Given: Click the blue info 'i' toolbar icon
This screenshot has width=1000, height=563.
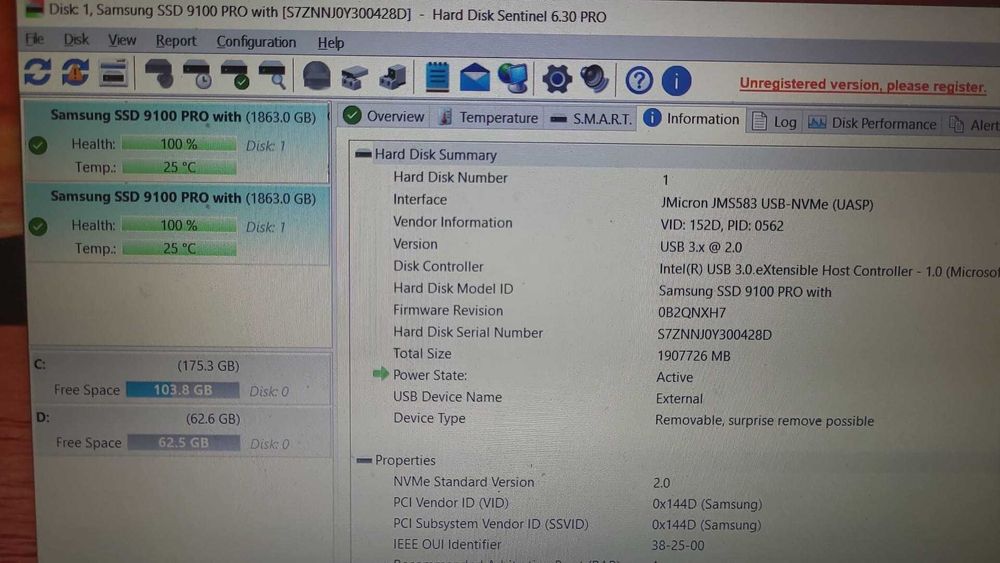Looking at the screenshot, I should [676, 80].
